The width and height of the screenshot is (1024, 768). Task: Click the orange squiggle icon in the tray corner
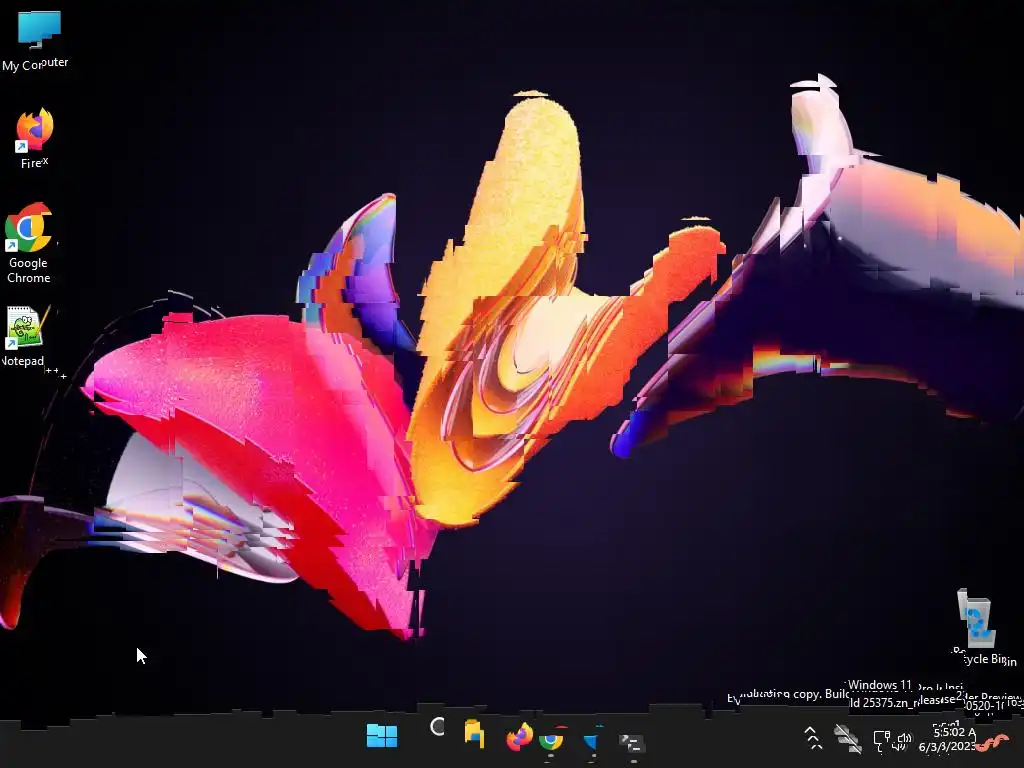pyautogui.click(x=993, y=743)
